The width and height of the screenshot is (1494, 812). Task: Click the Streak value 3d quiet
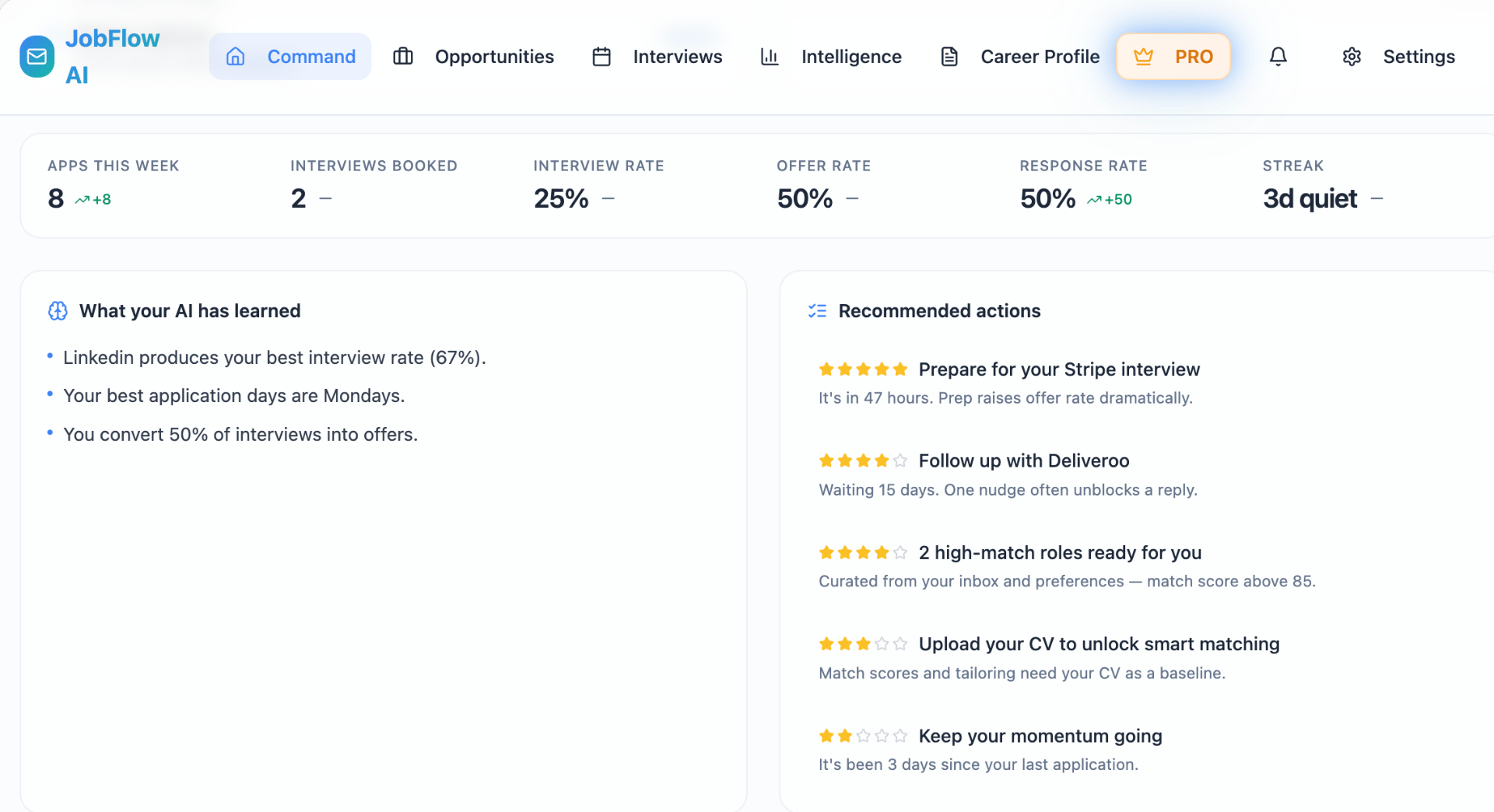click(1310, 199)
